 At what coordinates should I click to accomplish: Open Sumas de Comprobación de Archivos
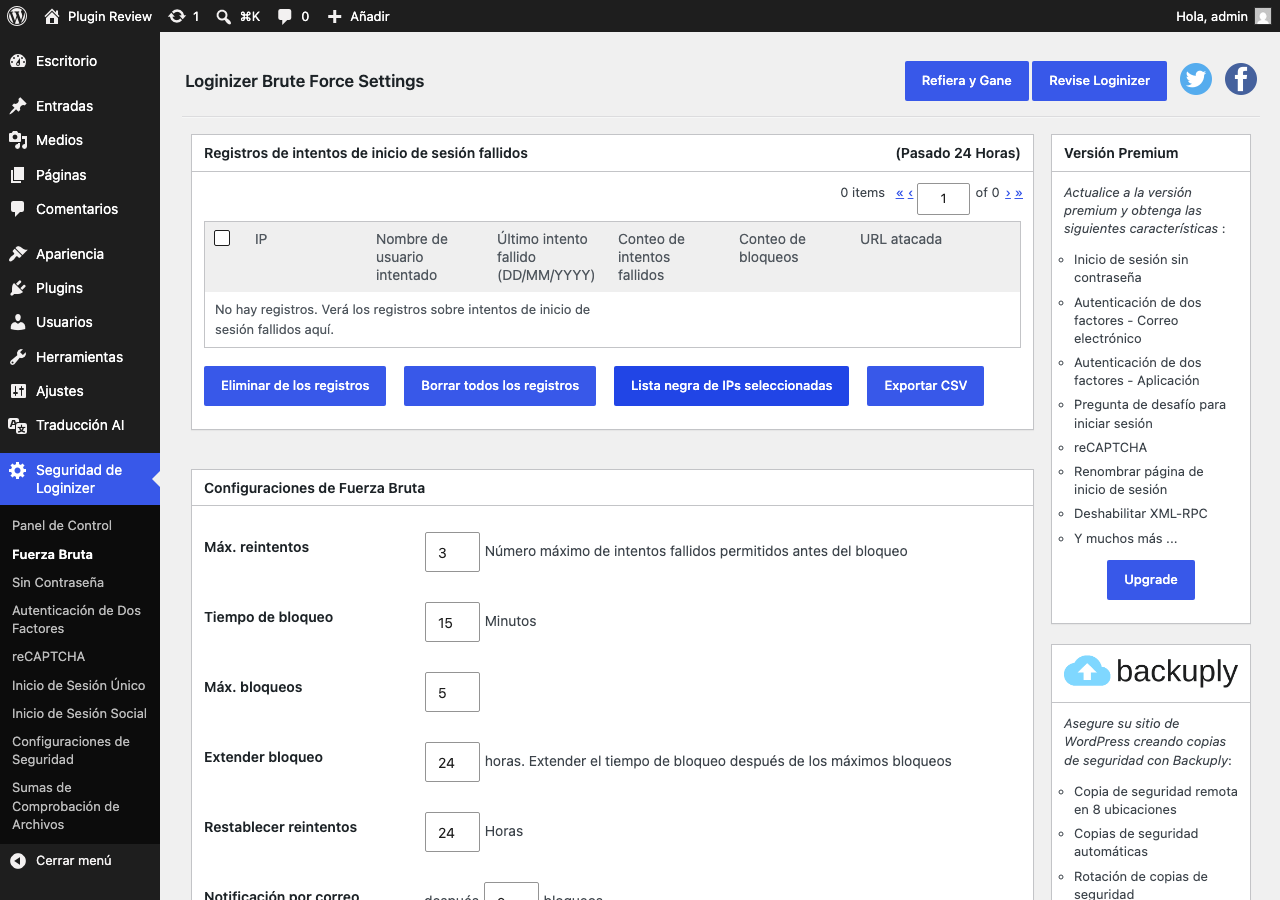point(66,806)
